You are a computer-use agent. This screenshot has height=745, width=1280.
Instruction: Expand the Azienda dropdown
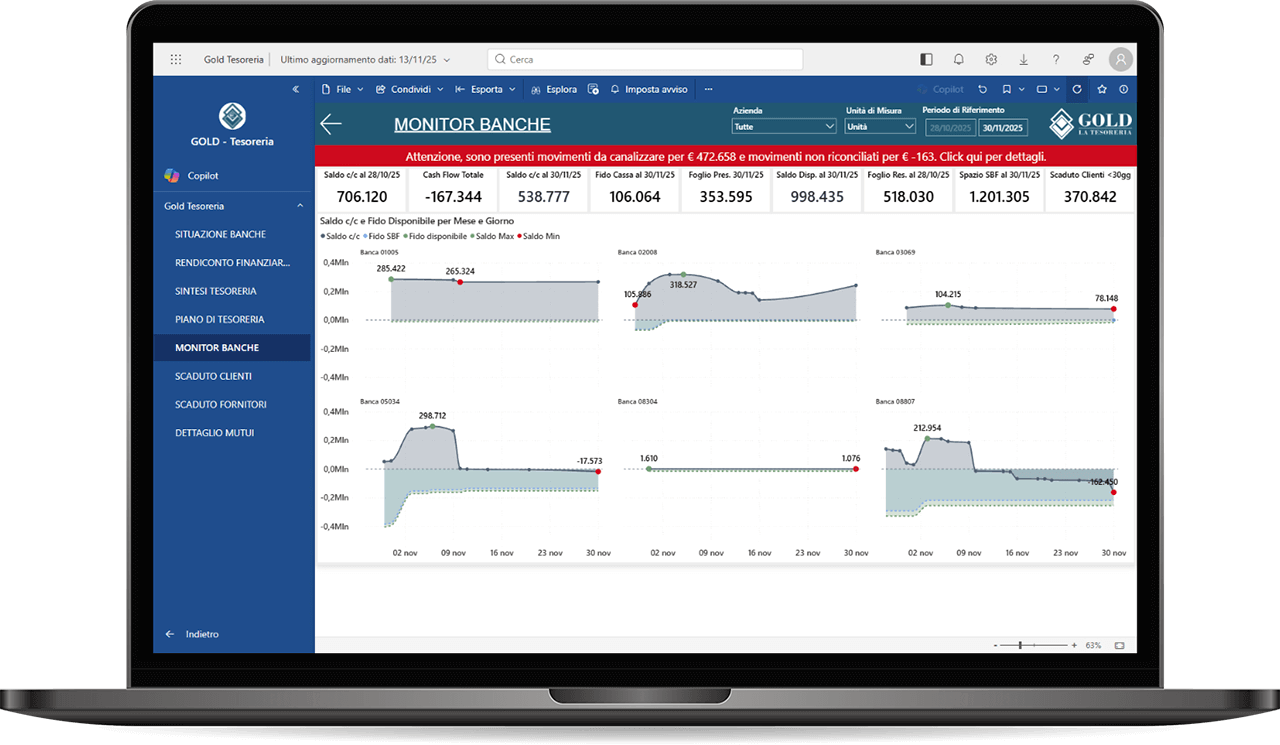coord(783,127)
